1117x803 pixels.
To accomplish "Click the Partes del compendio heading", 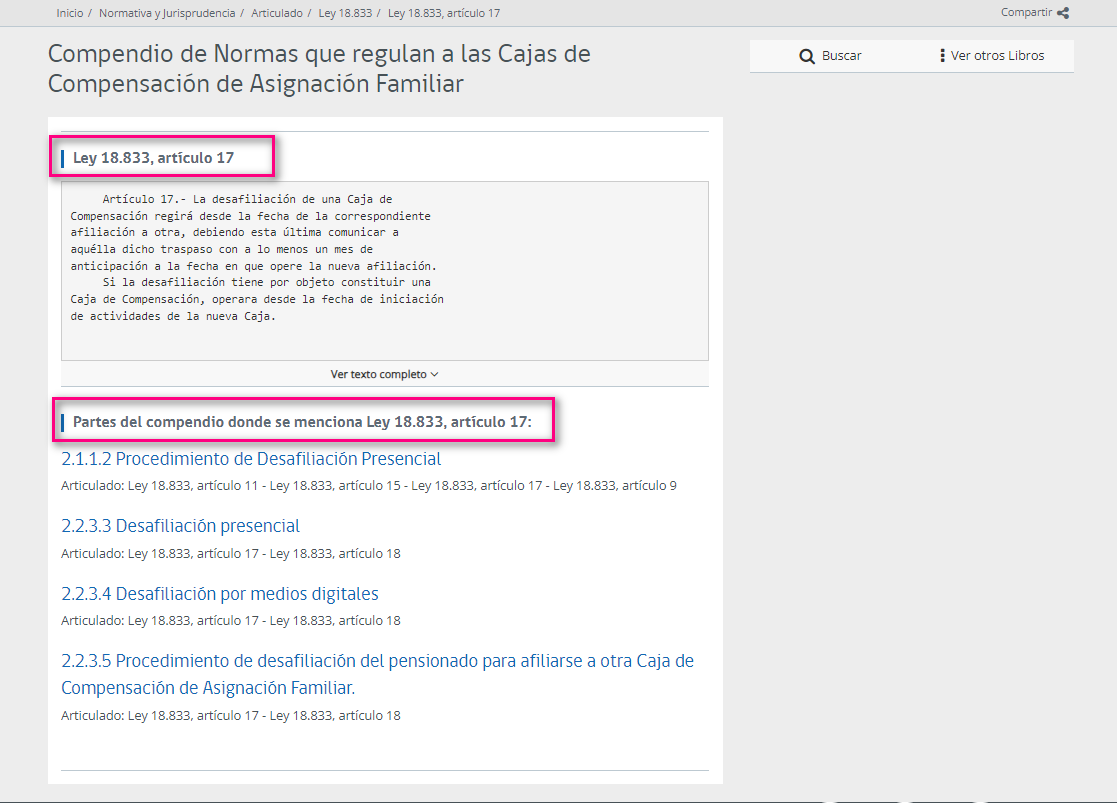I will pos(302,422).
